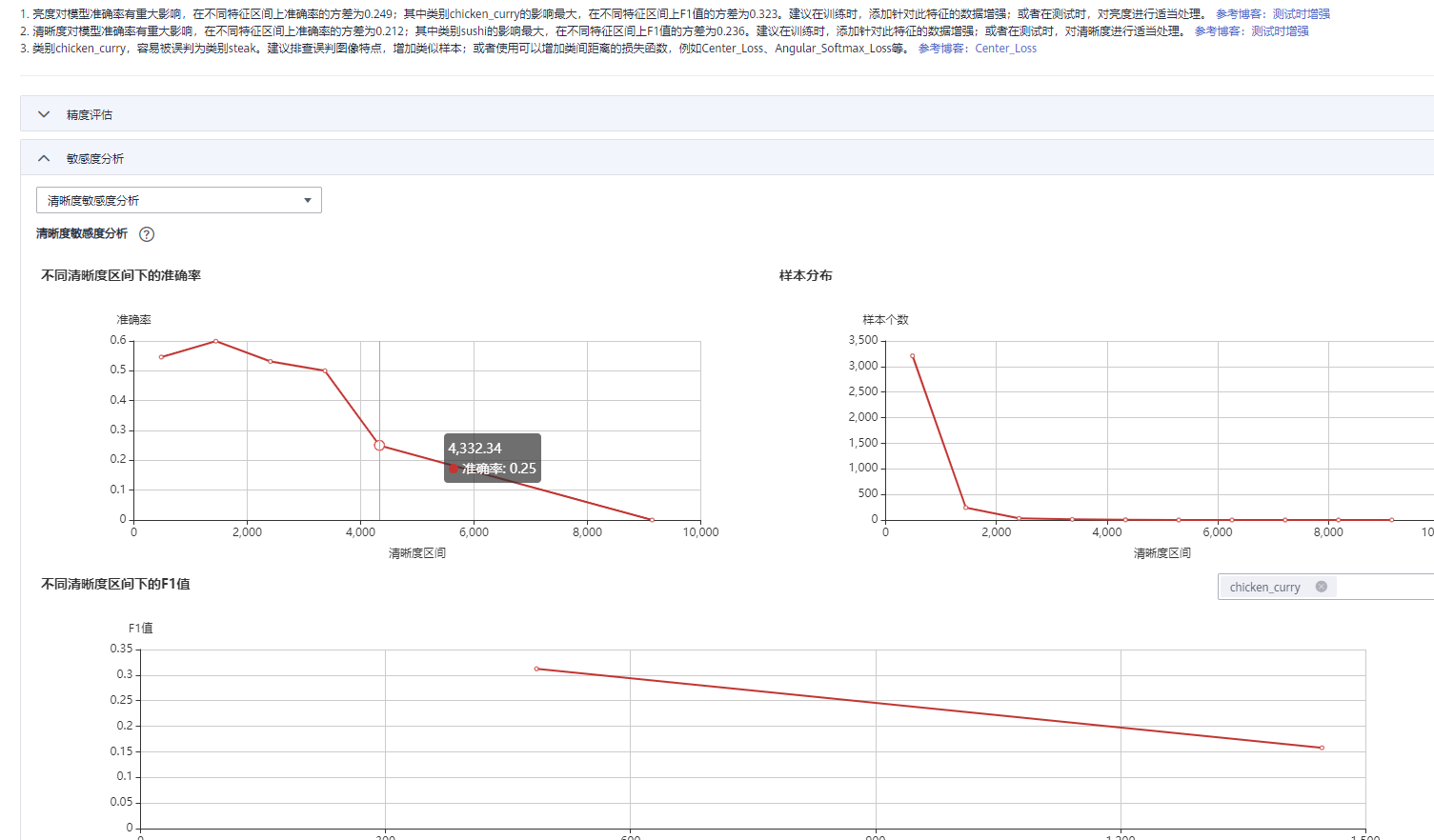Click the last F1 data point near 0.15

[x=1322, y=748]
